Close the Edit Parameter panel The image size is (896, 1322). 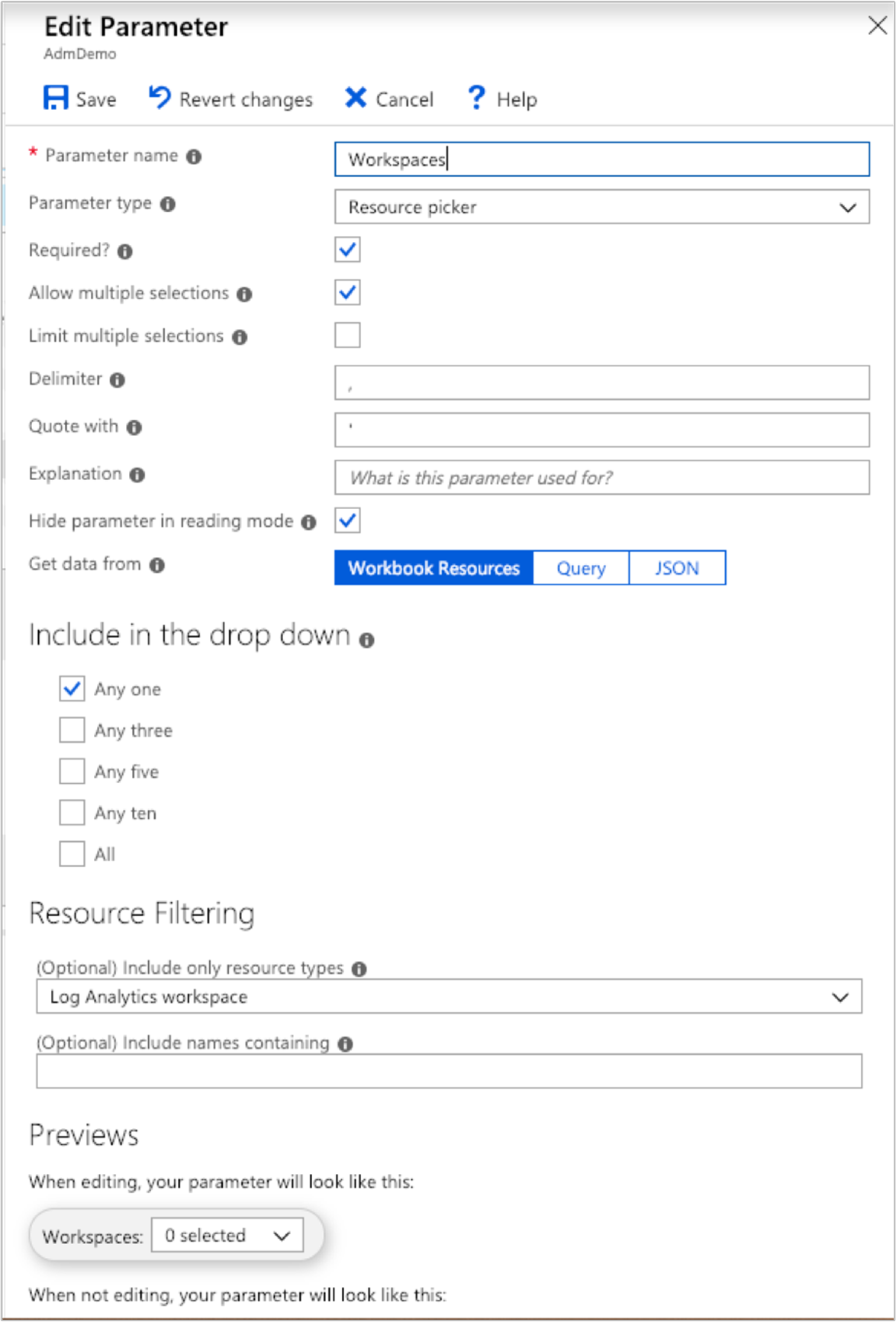[877, 26]
